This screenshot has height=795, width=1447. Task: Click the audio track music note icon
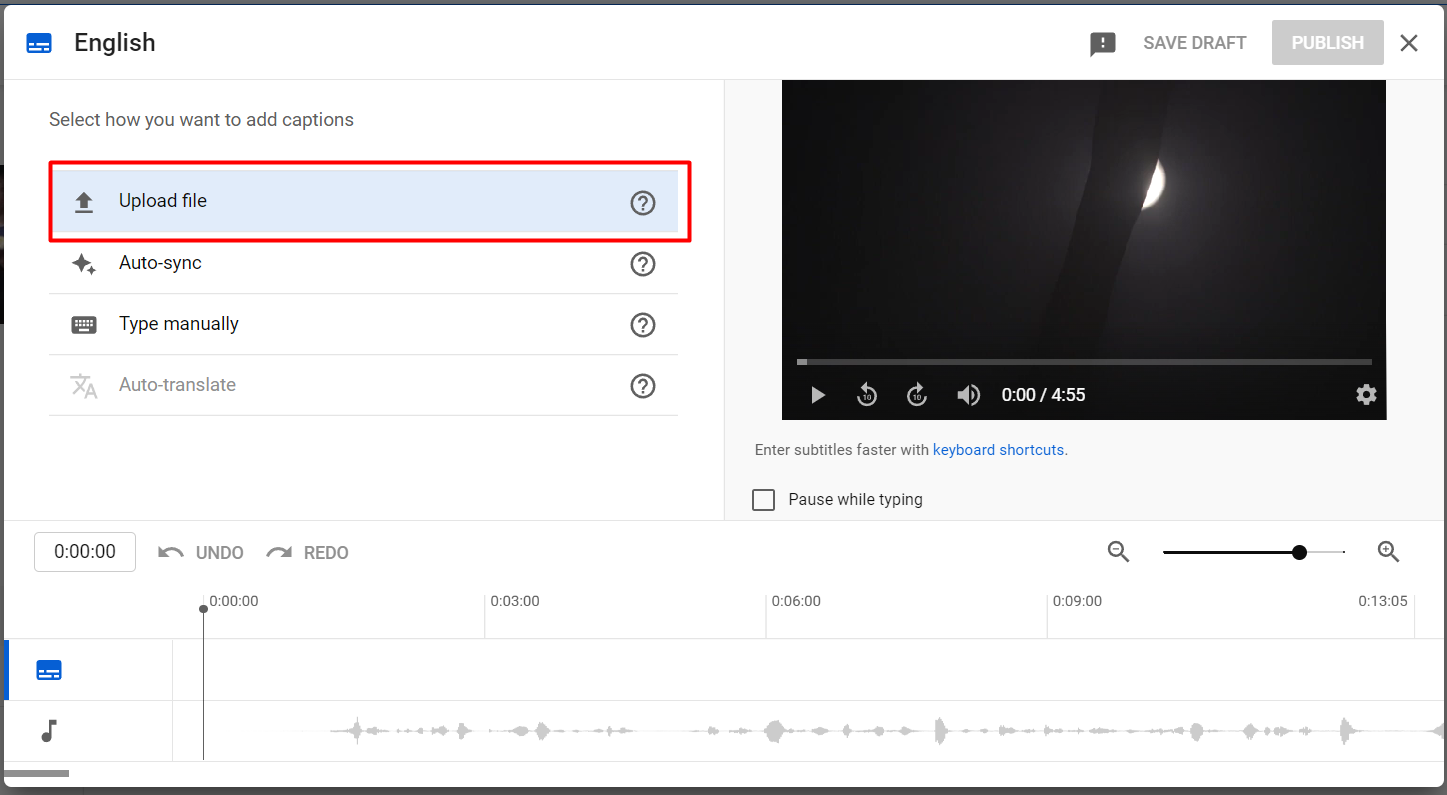(49, 731)
